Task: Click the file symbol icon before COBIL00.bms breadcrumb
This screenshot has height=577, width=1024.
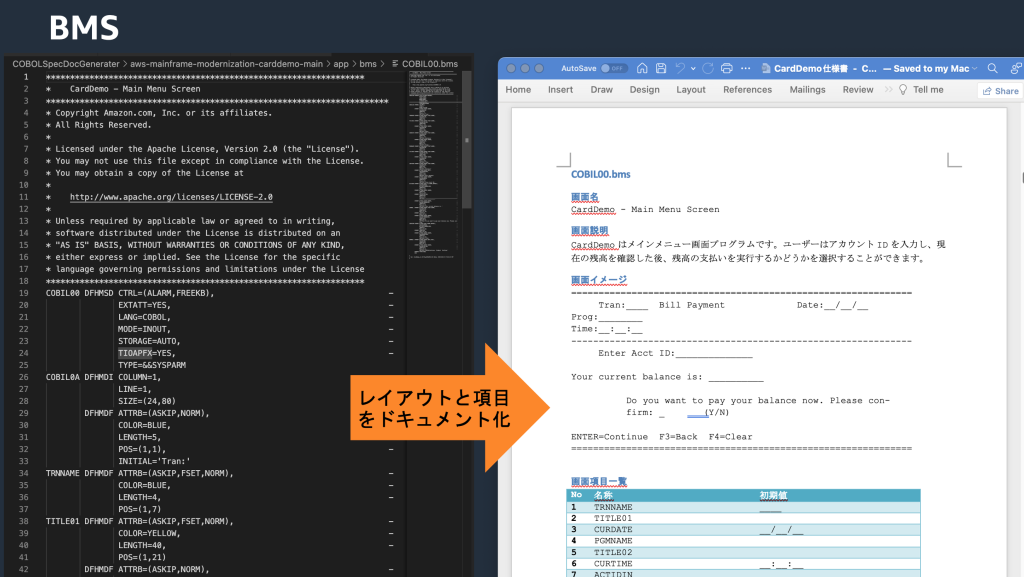Action: point(395,64)
